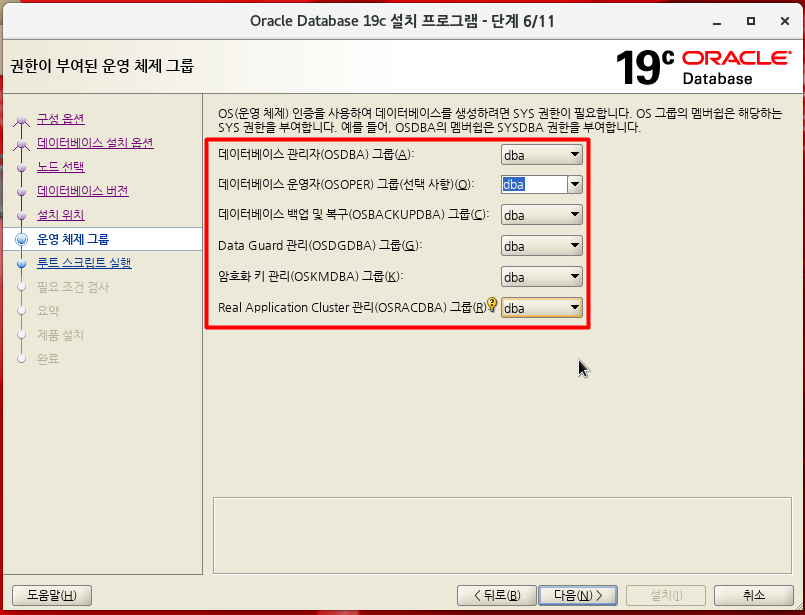Click the 도움말(H) help button
The width and height of the screenshot is (805, 615).
pos(52,595)
